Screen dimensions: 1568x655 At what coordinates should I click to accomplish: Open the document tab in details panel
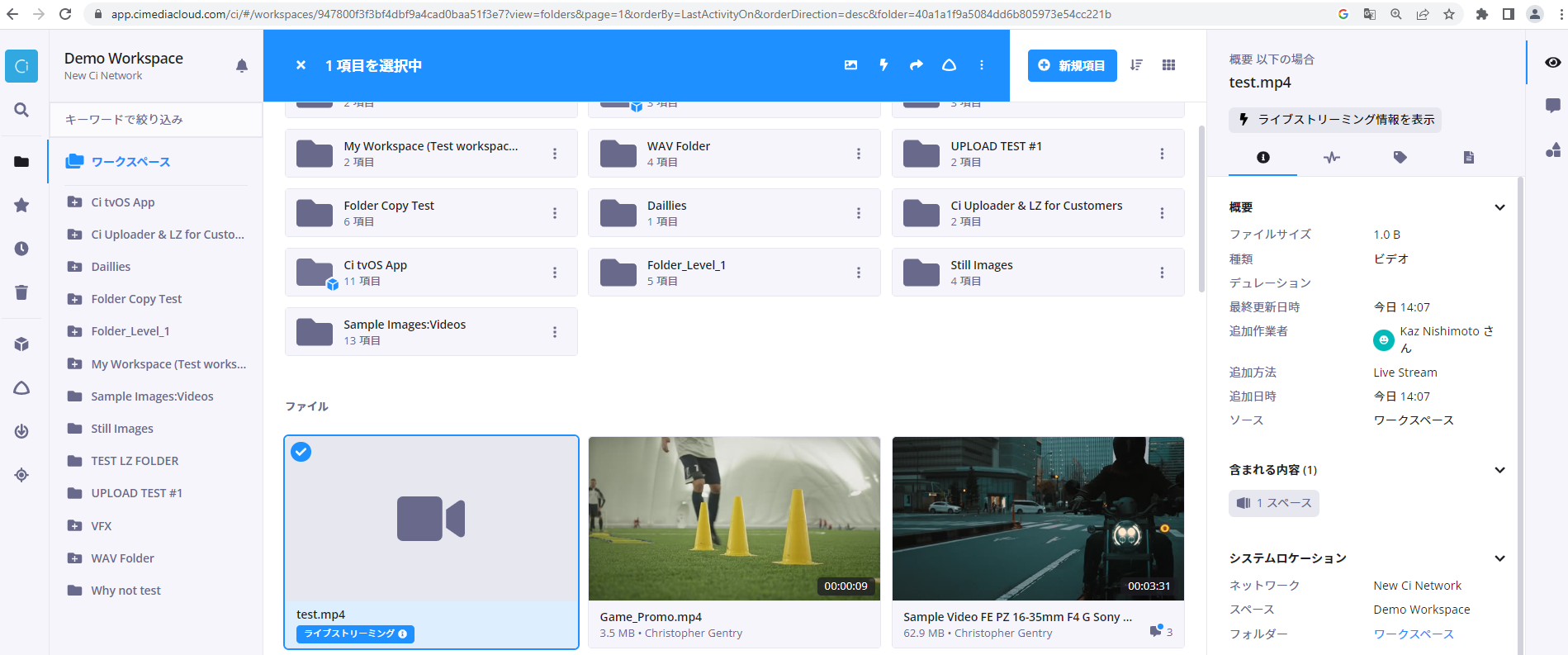(x=1469, y=157)
